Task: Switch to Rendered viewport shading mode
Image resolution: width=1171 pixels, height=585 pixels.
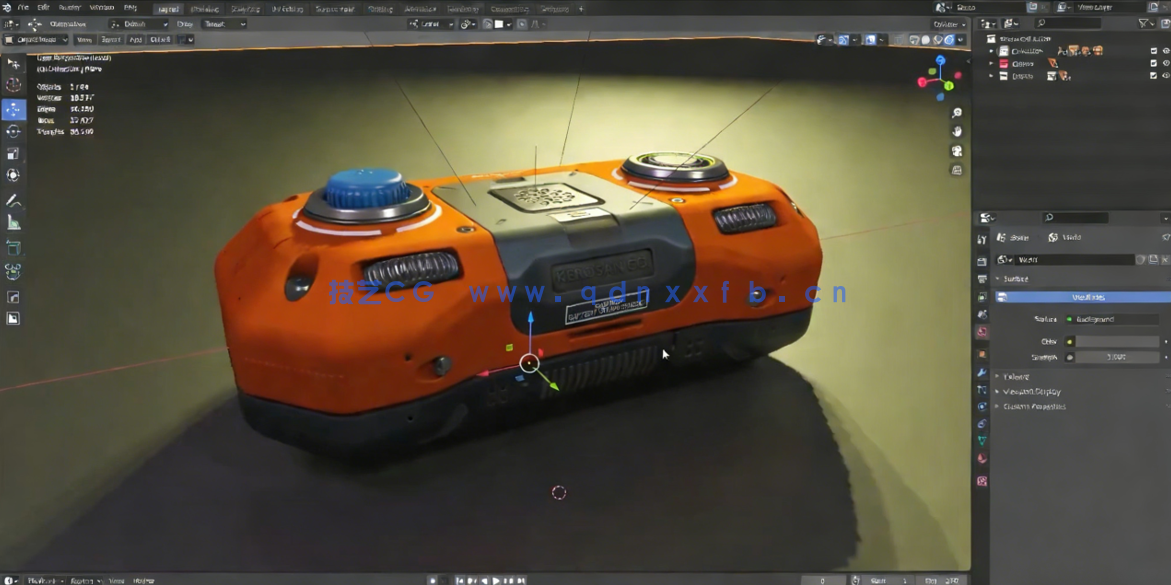Action: (949, 40)
